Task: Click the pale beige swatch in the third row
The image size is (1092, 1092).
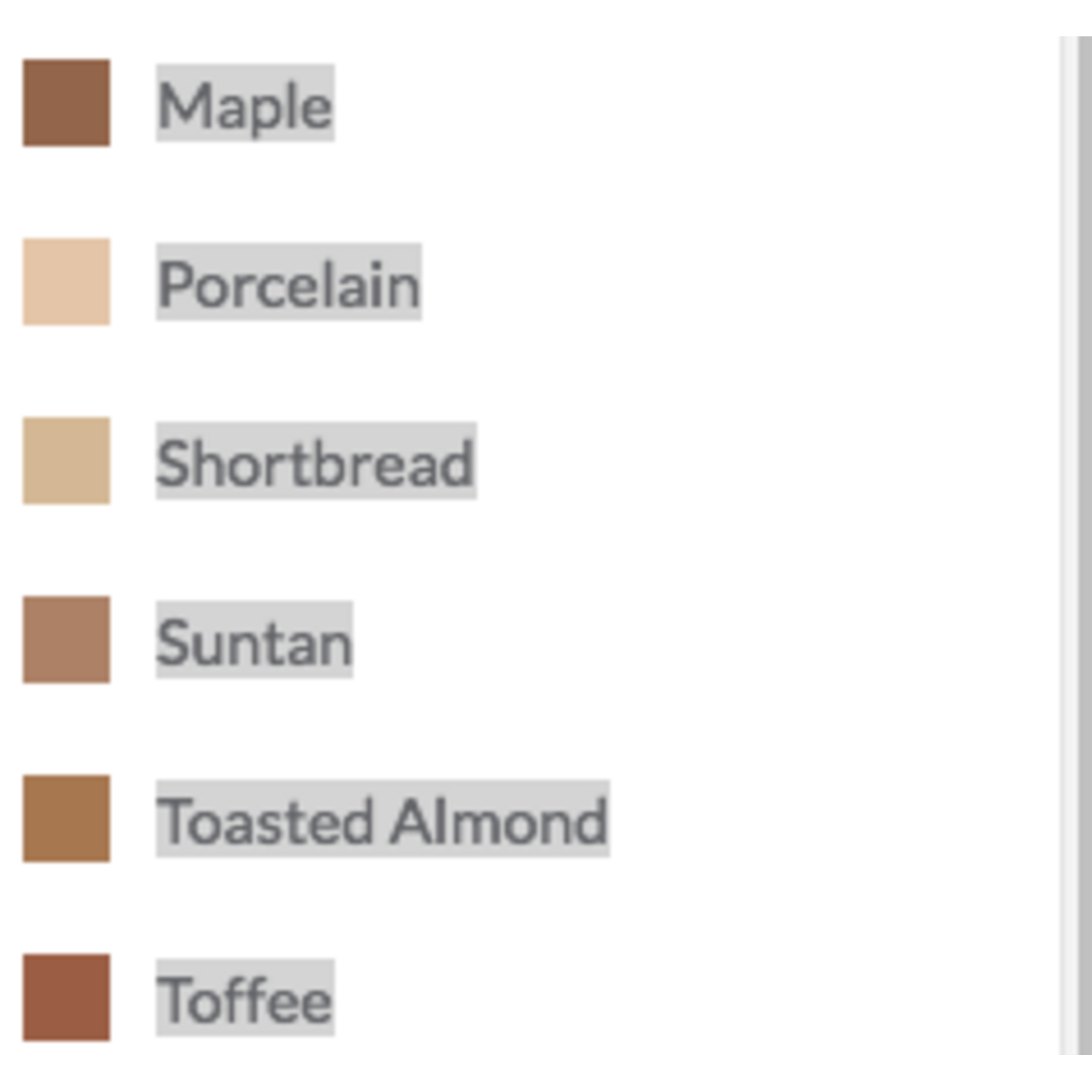Action: (66, 461)
